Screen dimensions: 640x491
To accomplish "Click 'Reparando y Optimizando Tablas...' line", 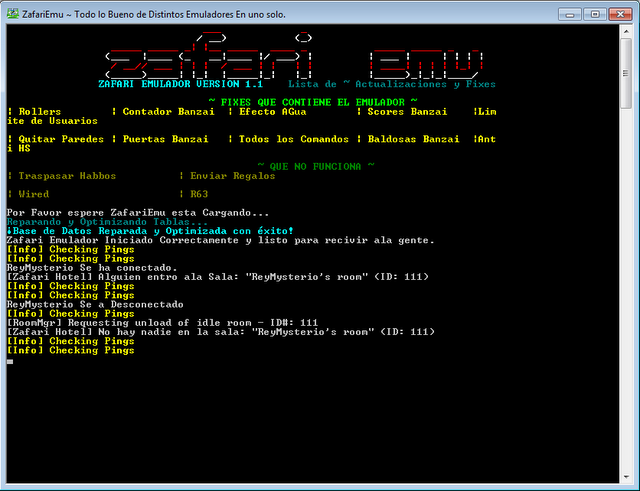I will point(107,222).
